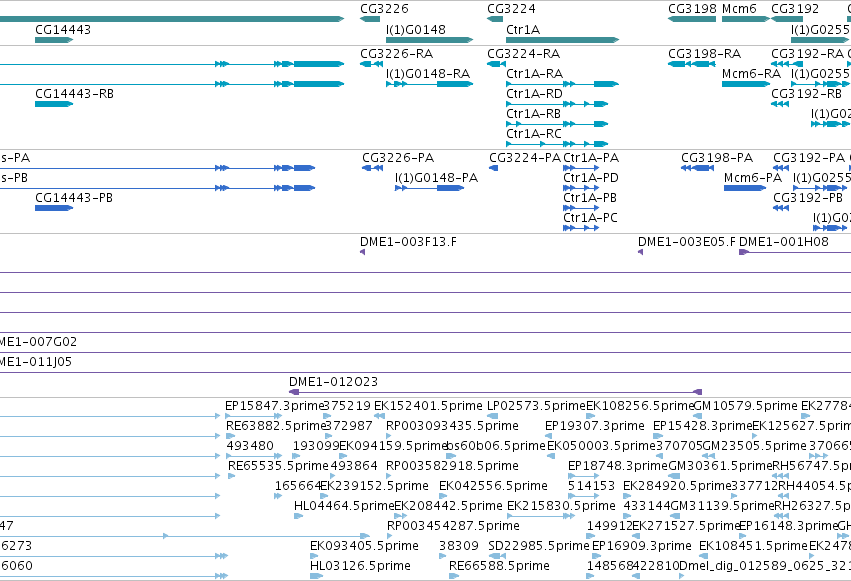Select transcript CG14443-RB
Viewport: 851px width, 581px height.
coord(54,104)
